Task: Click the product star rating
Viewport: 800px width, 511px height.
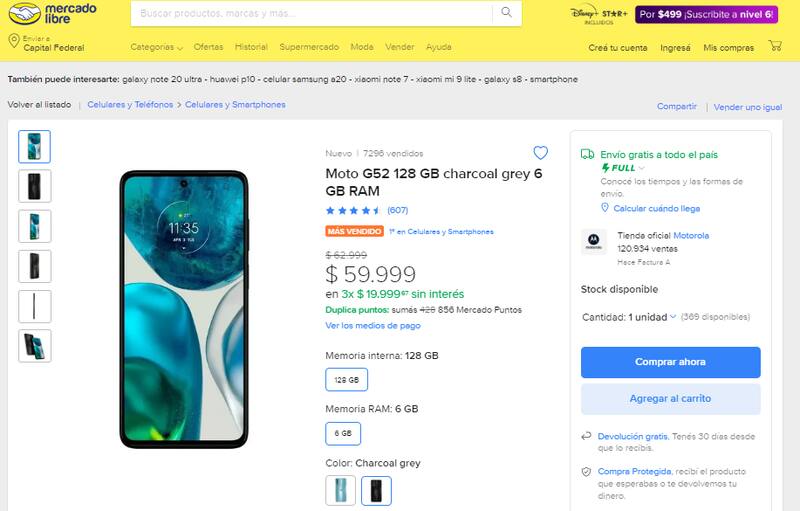Action: [x=353, y=210]
